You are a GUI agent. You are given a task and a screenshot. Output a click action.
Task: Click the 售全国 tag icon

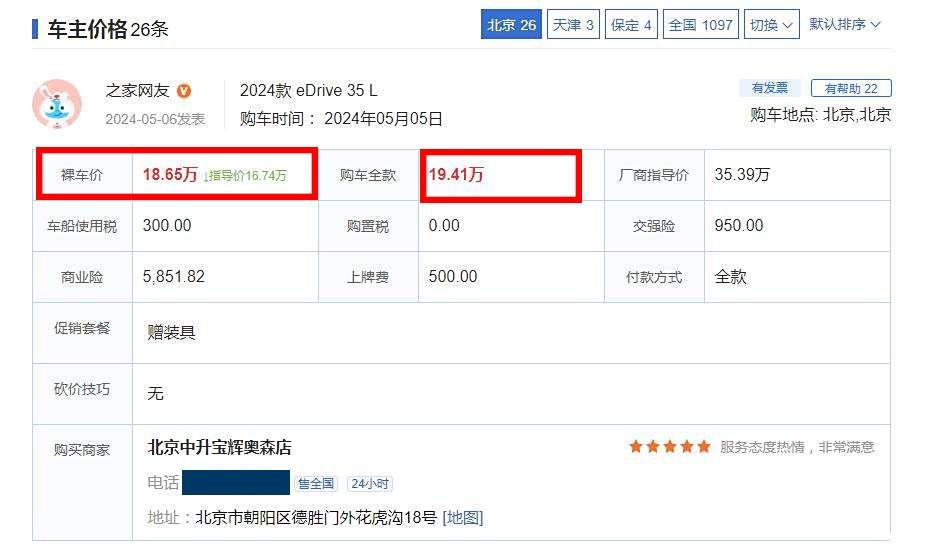tap(316, 484)
